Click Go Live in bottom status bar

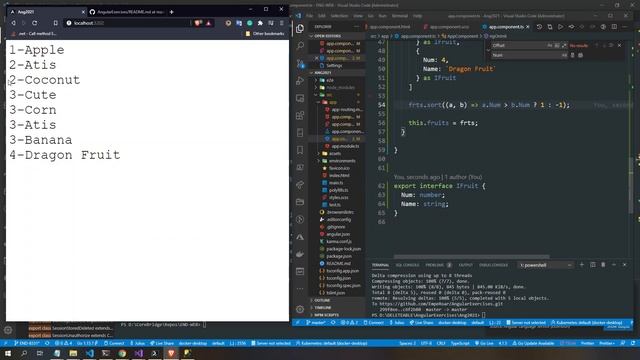(x=484, y=343)
